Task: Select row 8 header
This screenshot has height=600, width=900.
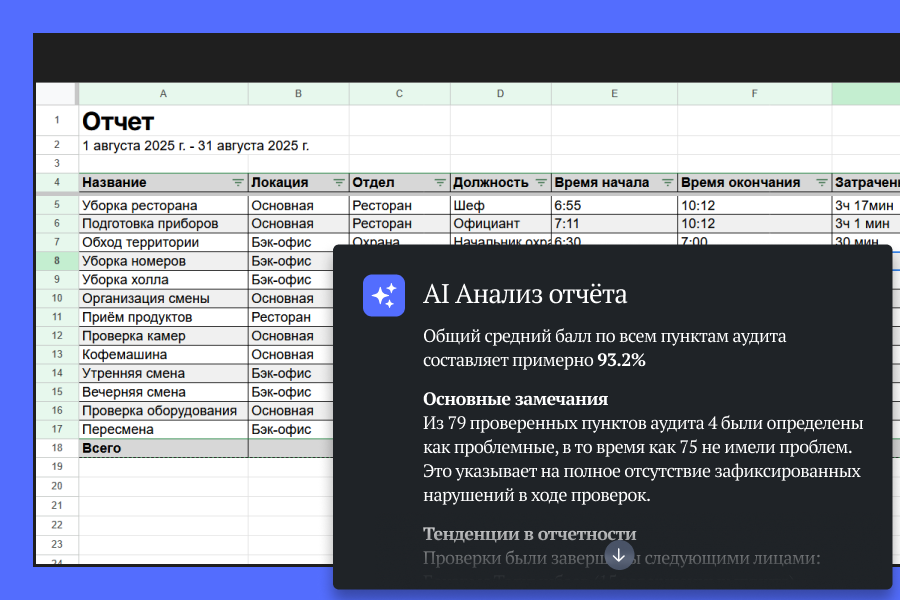Action: 56,261
